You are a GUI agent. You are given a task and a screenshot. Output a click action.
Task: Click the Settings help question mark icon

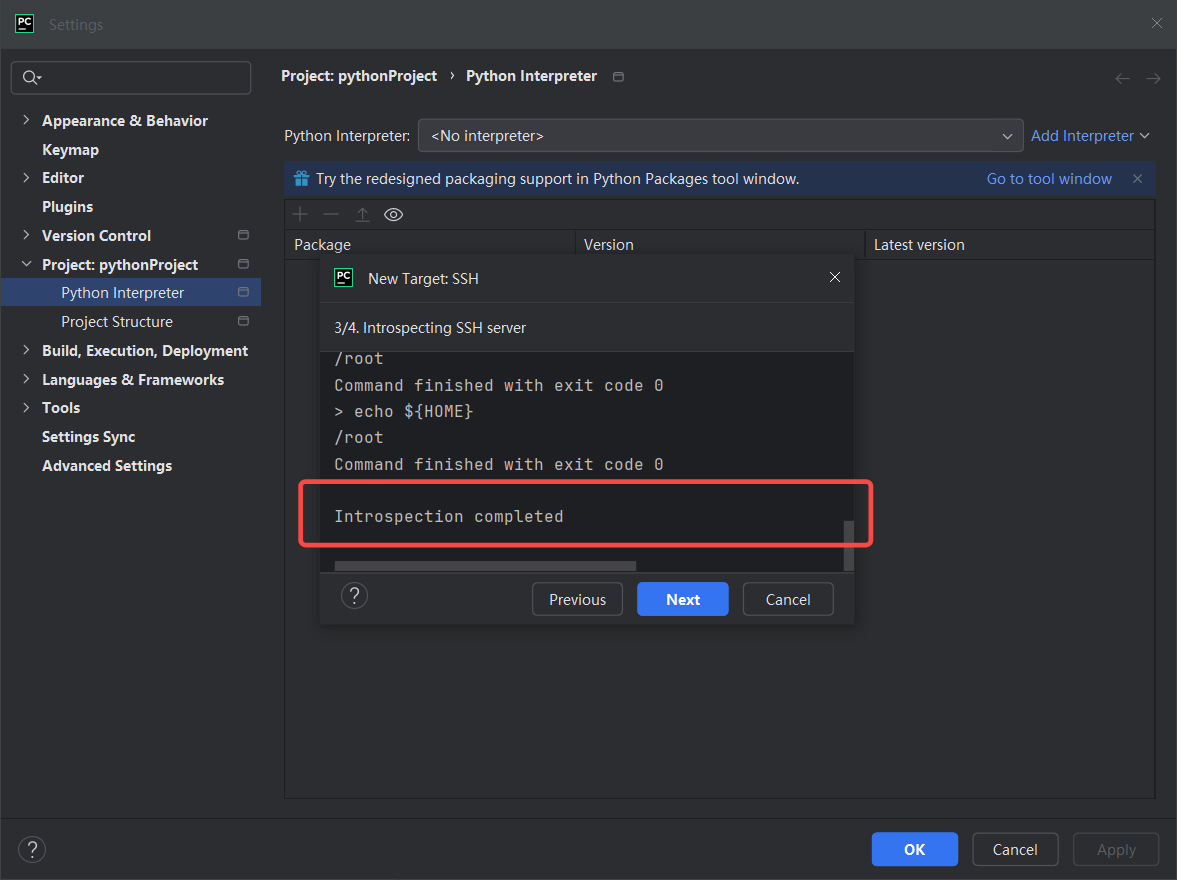32,850
